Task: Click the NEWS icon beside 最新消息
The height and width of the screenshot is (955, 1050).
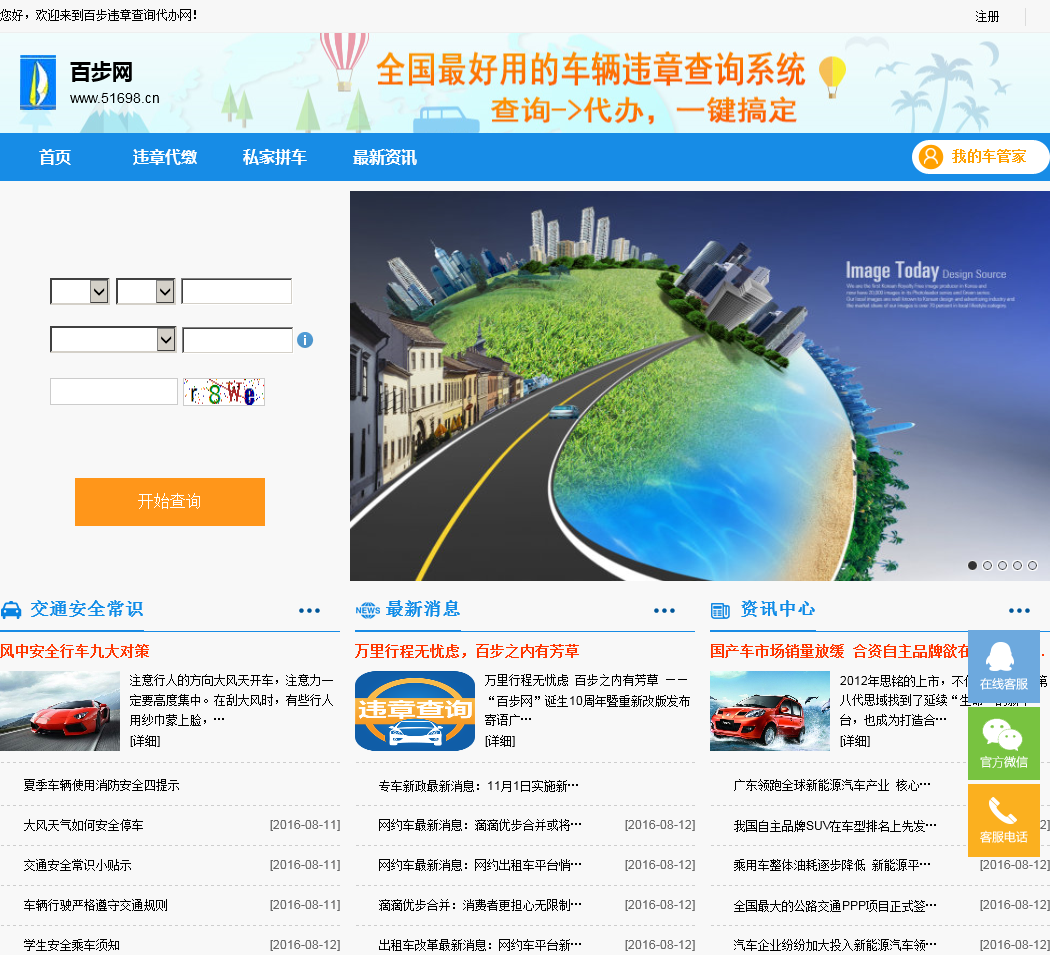Action: [x=368, y=610]
